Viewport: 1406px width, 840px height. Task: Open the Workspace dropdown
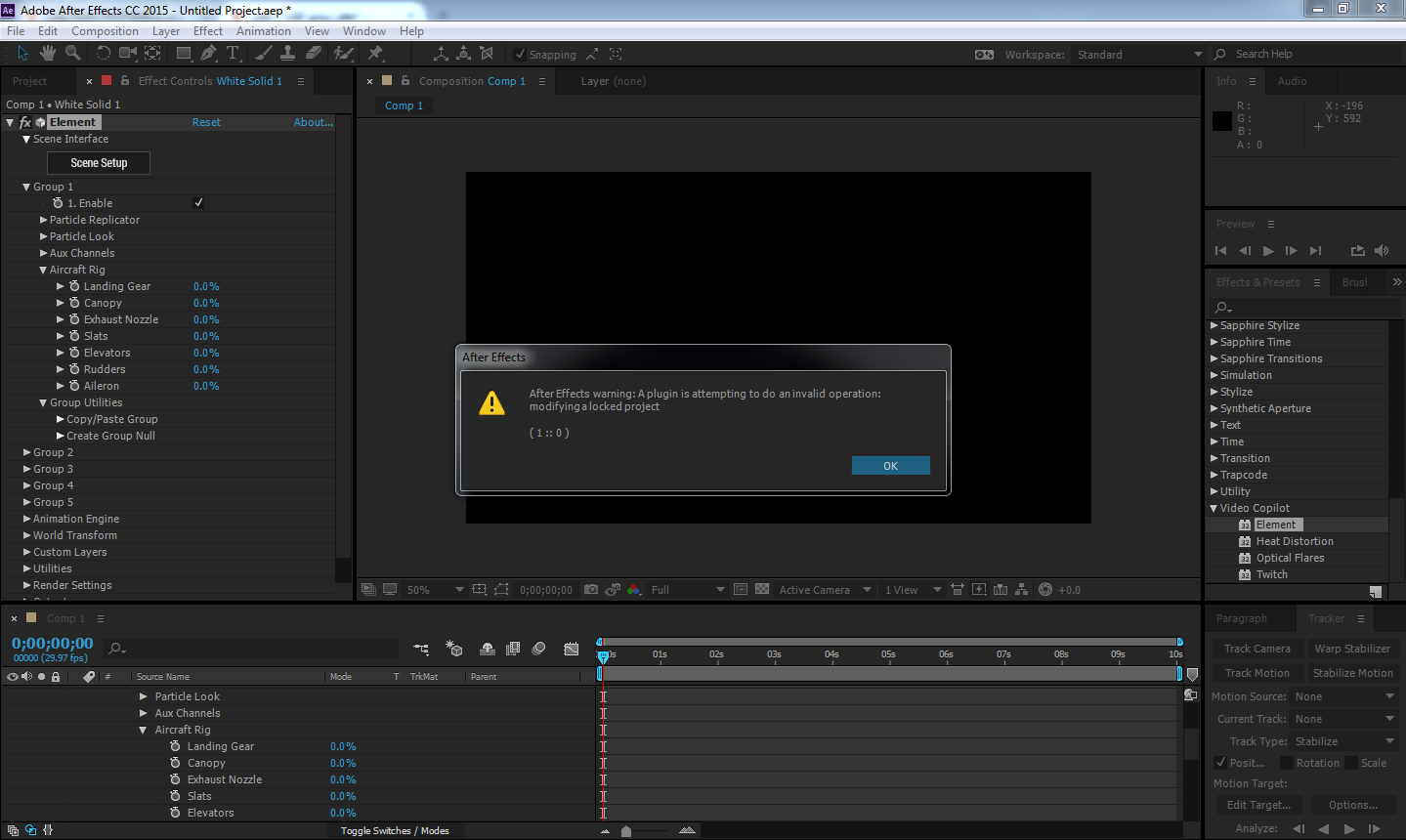pyautogui.click(x=1138, y=55)
